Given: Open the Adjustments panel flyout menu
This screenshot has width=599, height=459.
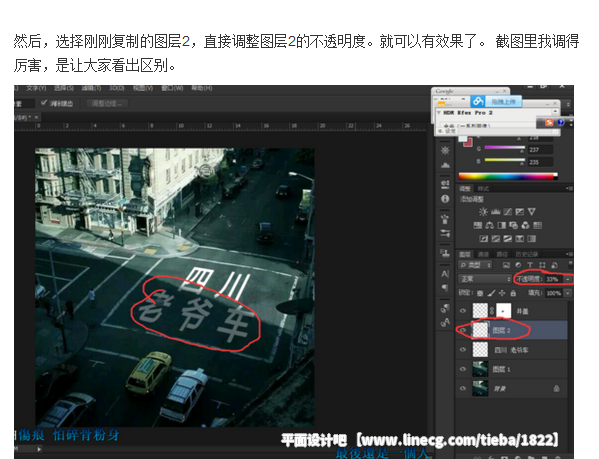Looking at the screenshot, I should coord(569,188).
